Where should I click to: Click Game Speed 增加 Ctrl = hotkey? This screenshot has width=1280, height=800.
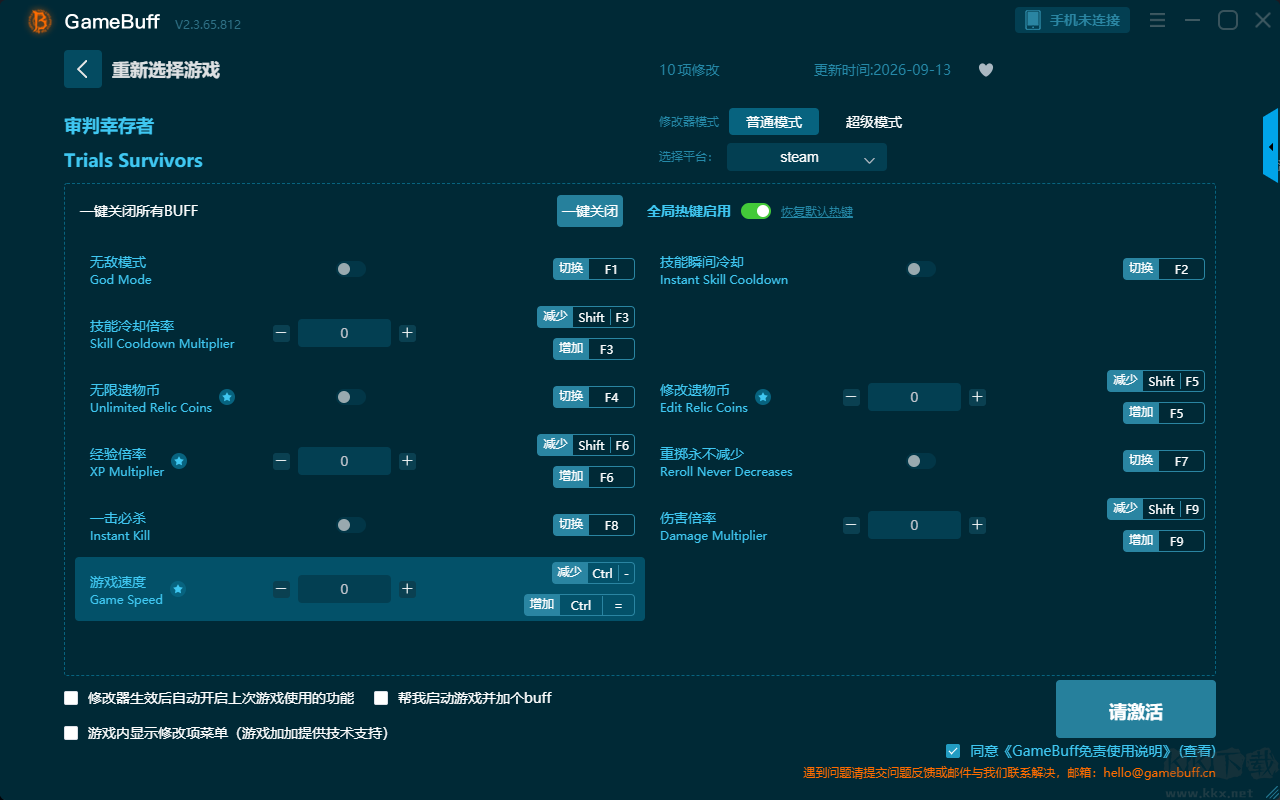point(580,605)
